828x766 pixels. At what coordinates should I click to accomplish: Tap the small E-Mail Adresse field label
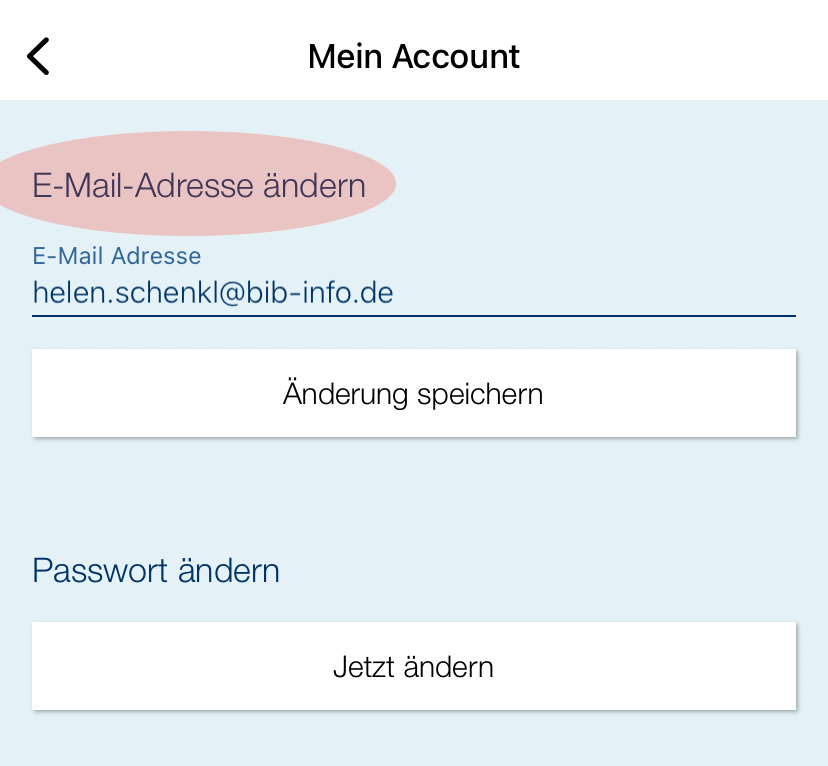pyautogui.click(x=117, y=256)
